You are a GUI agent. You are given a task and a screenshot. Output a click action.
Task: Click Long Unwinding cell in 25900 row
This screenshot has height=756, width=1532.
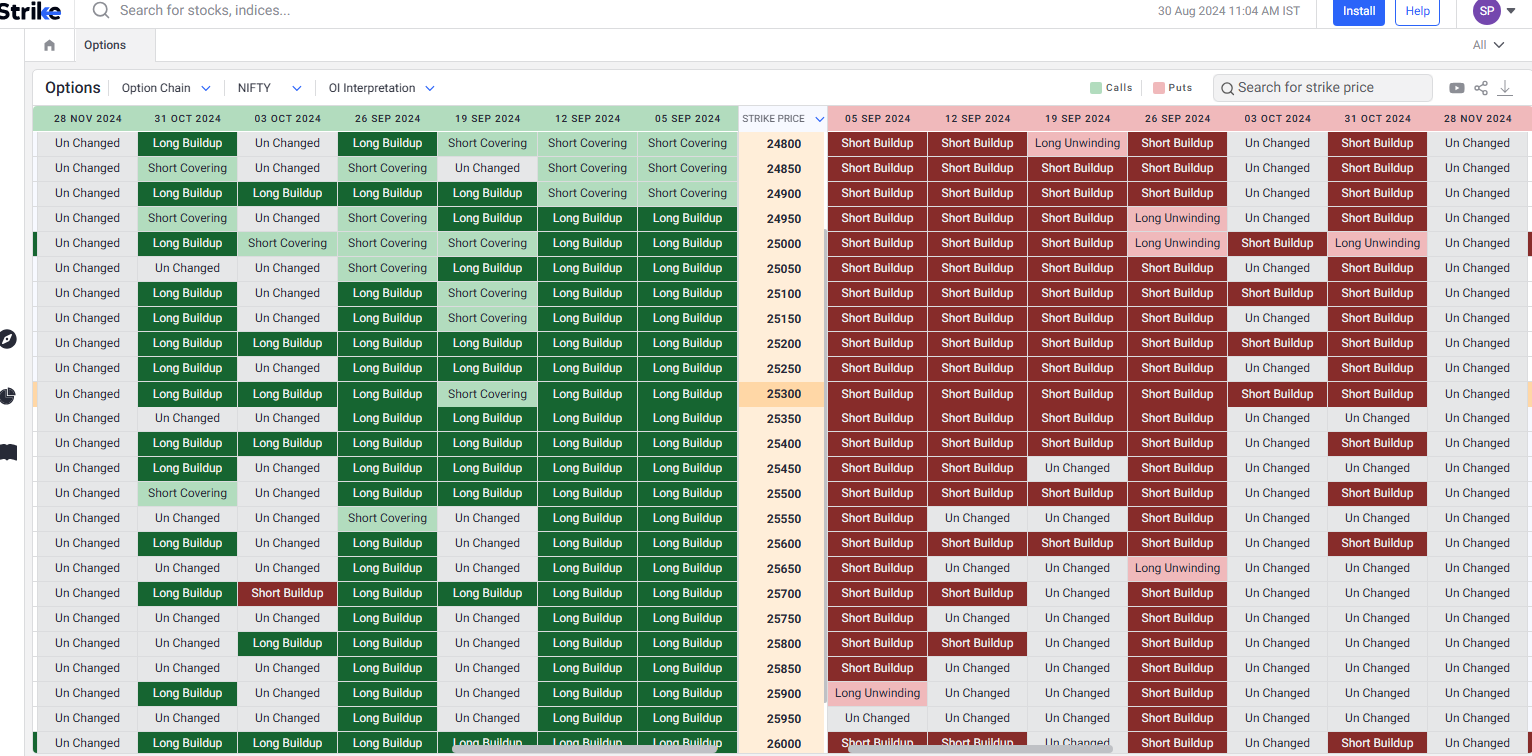[877, 693]
